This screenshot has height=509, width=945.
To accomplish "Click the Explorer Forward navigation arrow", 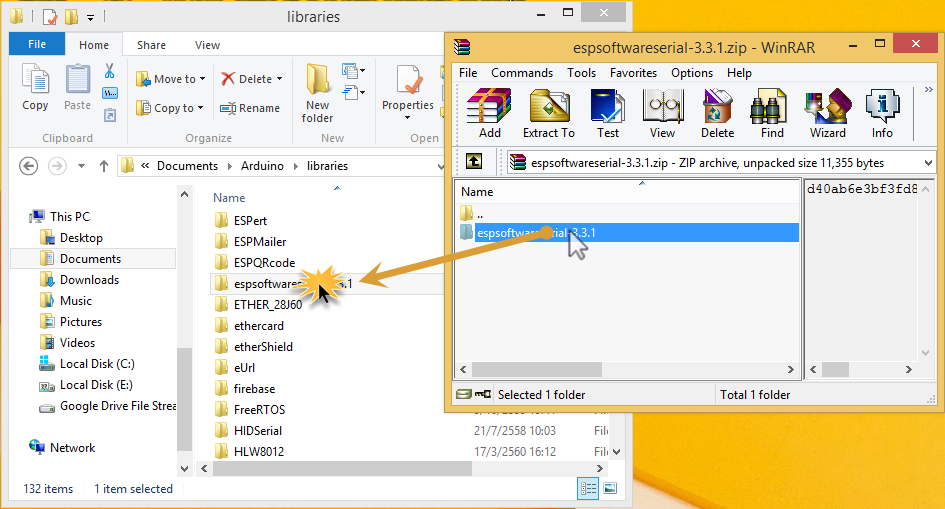I will tap(57, 166).
